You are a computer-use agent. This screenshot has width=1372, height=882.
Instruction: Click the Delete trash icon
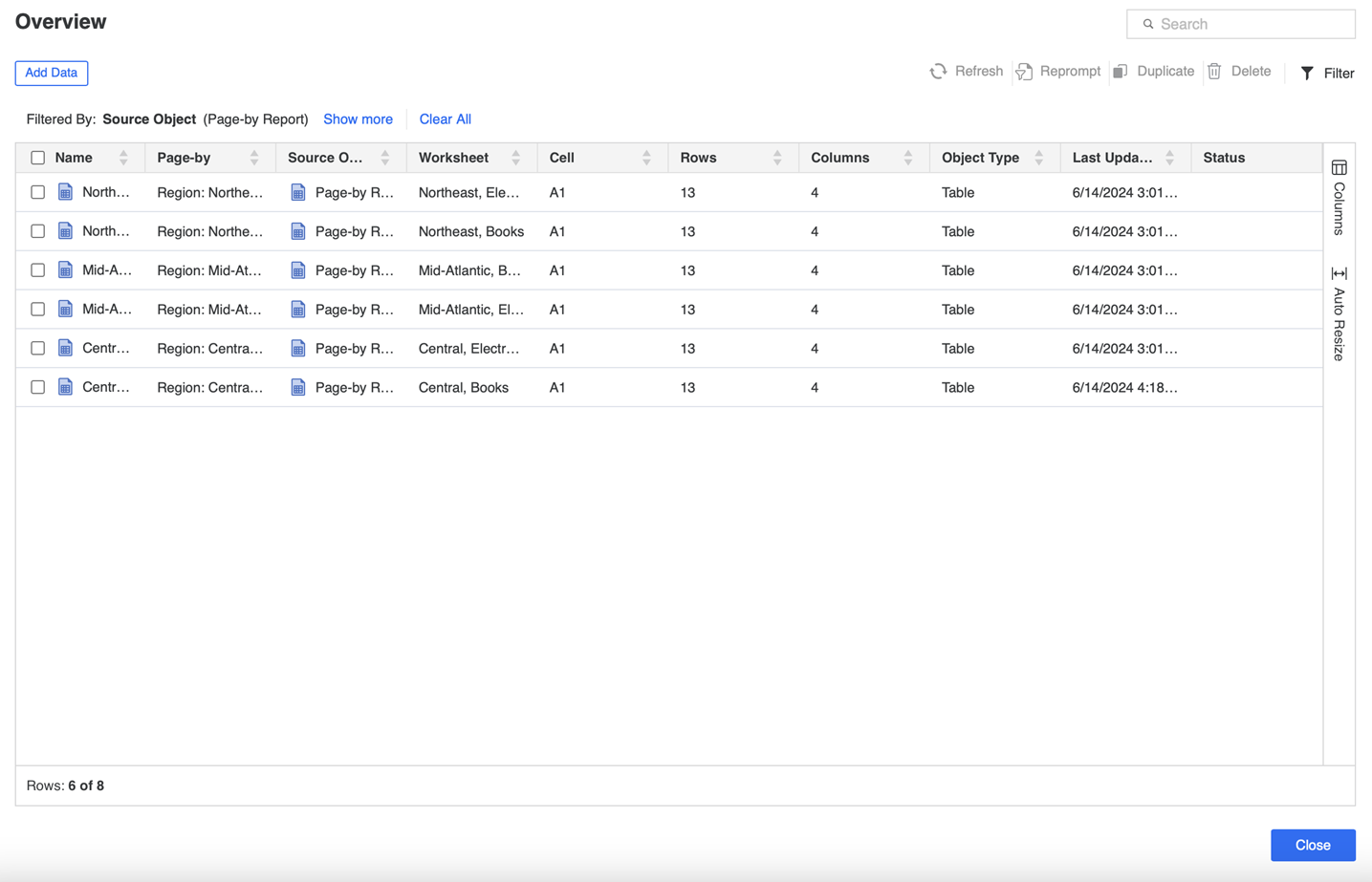point(1214,72)
